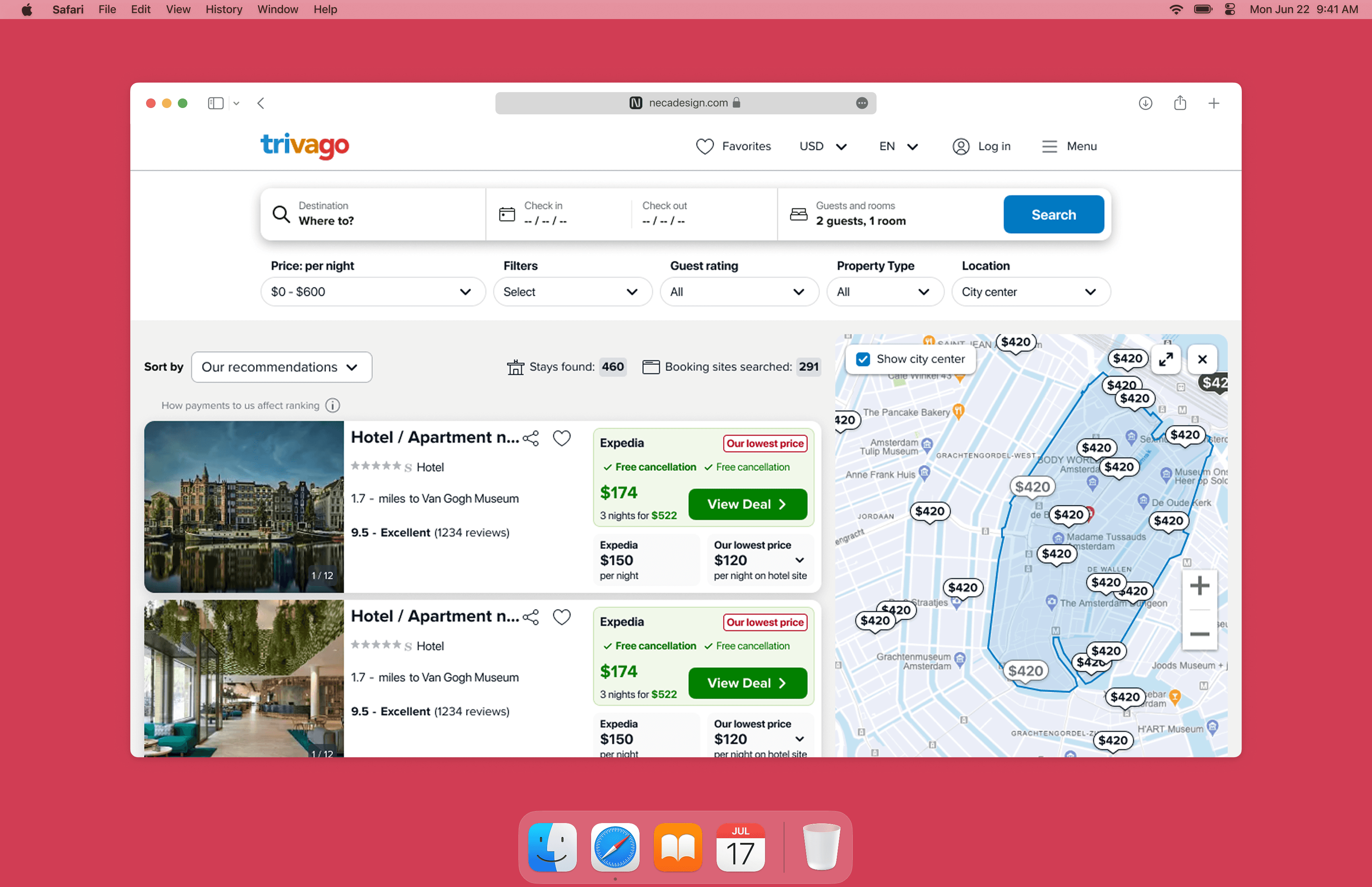Click the payments ranking info icon
The height and width of the screenshot is (887, 1372).
[x=333, y=405]
